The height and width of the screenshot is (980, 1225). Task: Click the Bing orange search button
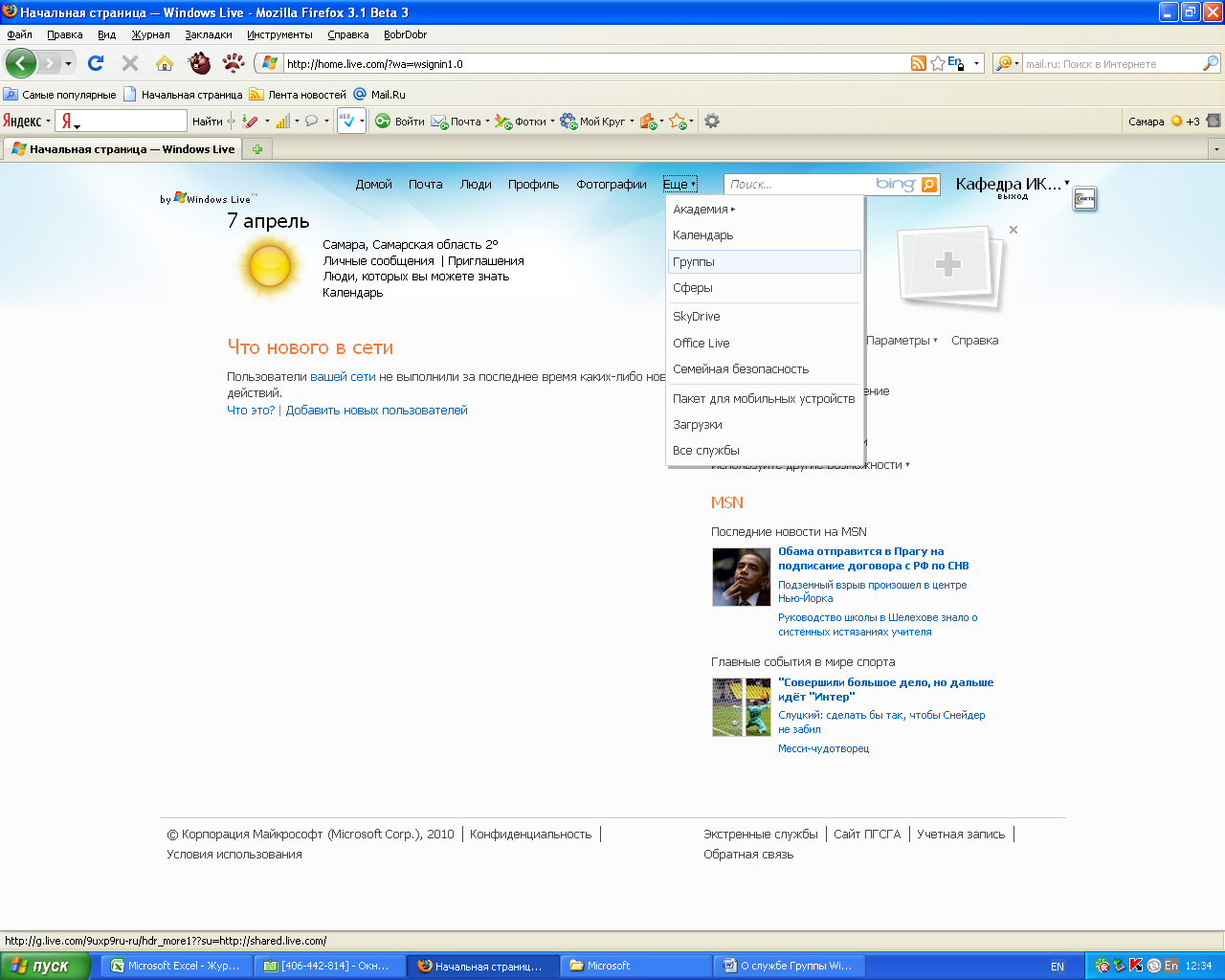coord(929,185)
